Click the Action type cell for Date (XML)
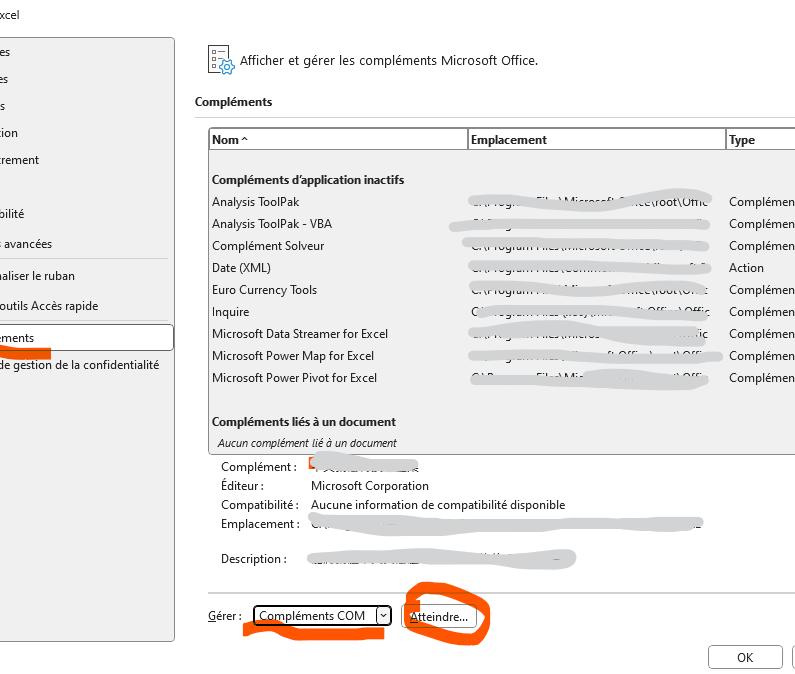Viewport: 795px width, 674px height. 746,268
